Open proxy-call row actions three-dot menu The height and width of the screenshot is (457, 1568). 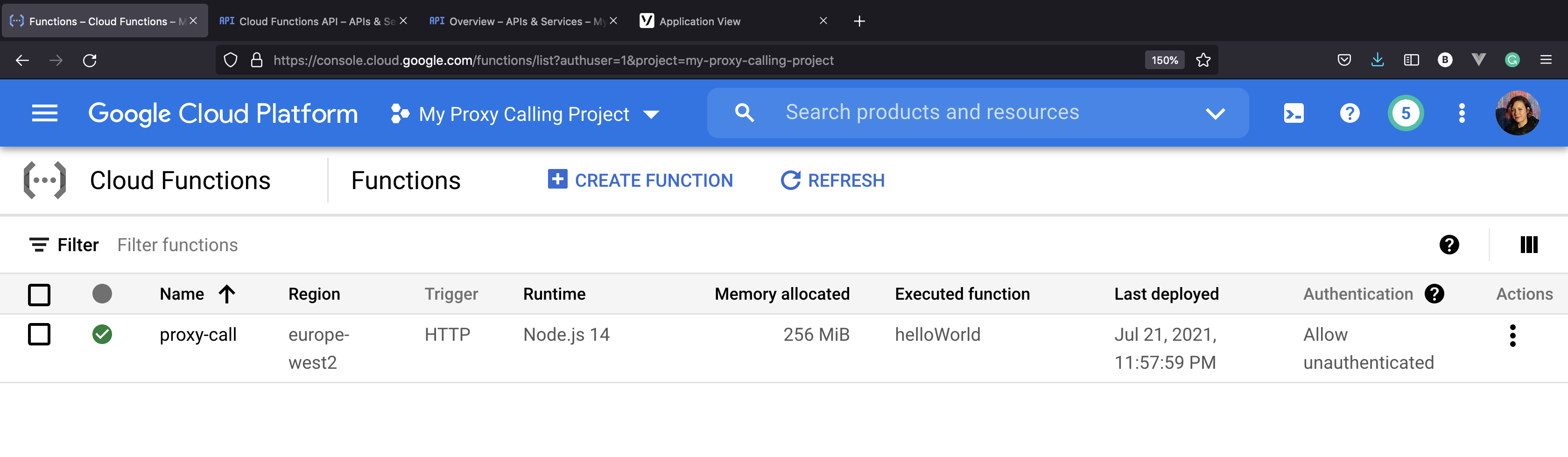click(x=1512, y=336)
